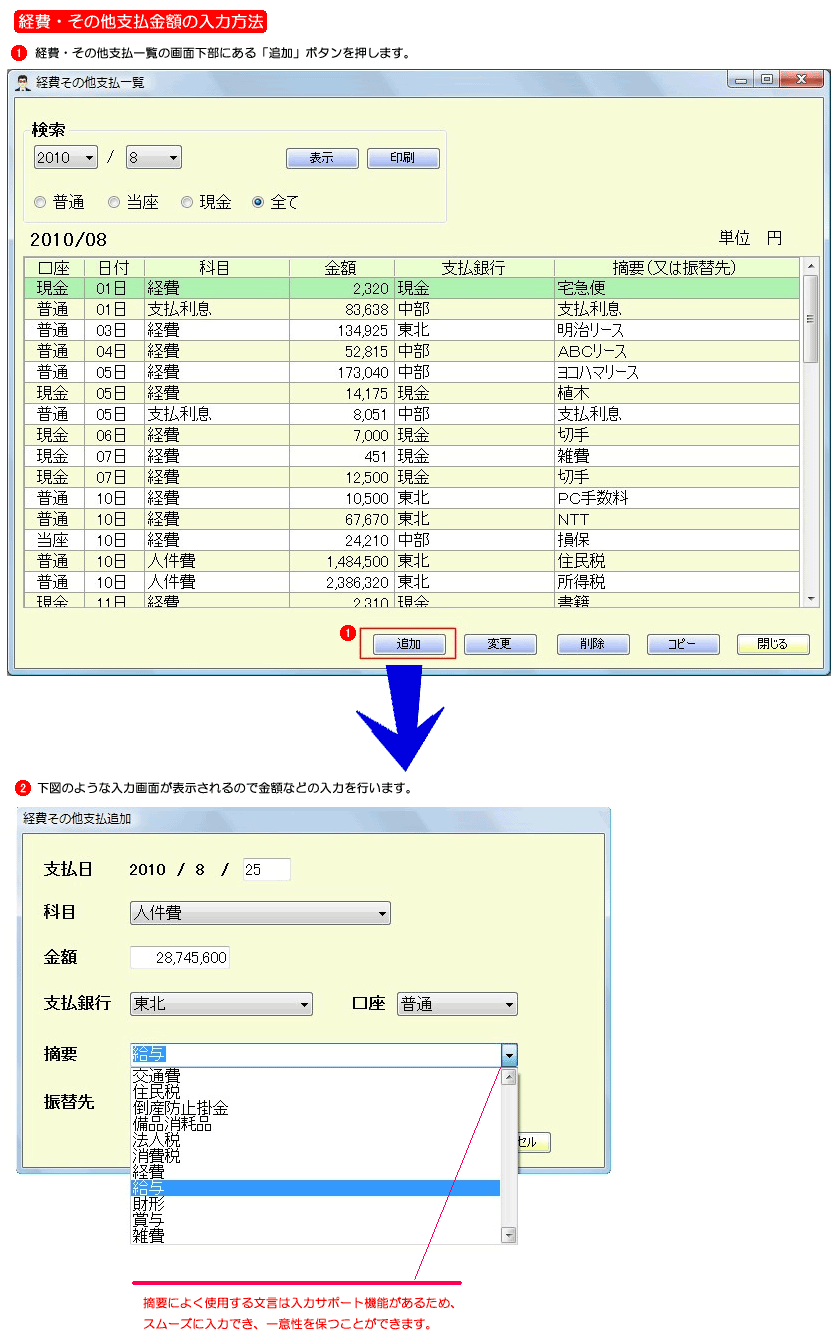The height and width of the screenshot is (1340, 837).
Task: Click the 摘要(又は振替先) column header
Action: (x=677, y=268)
